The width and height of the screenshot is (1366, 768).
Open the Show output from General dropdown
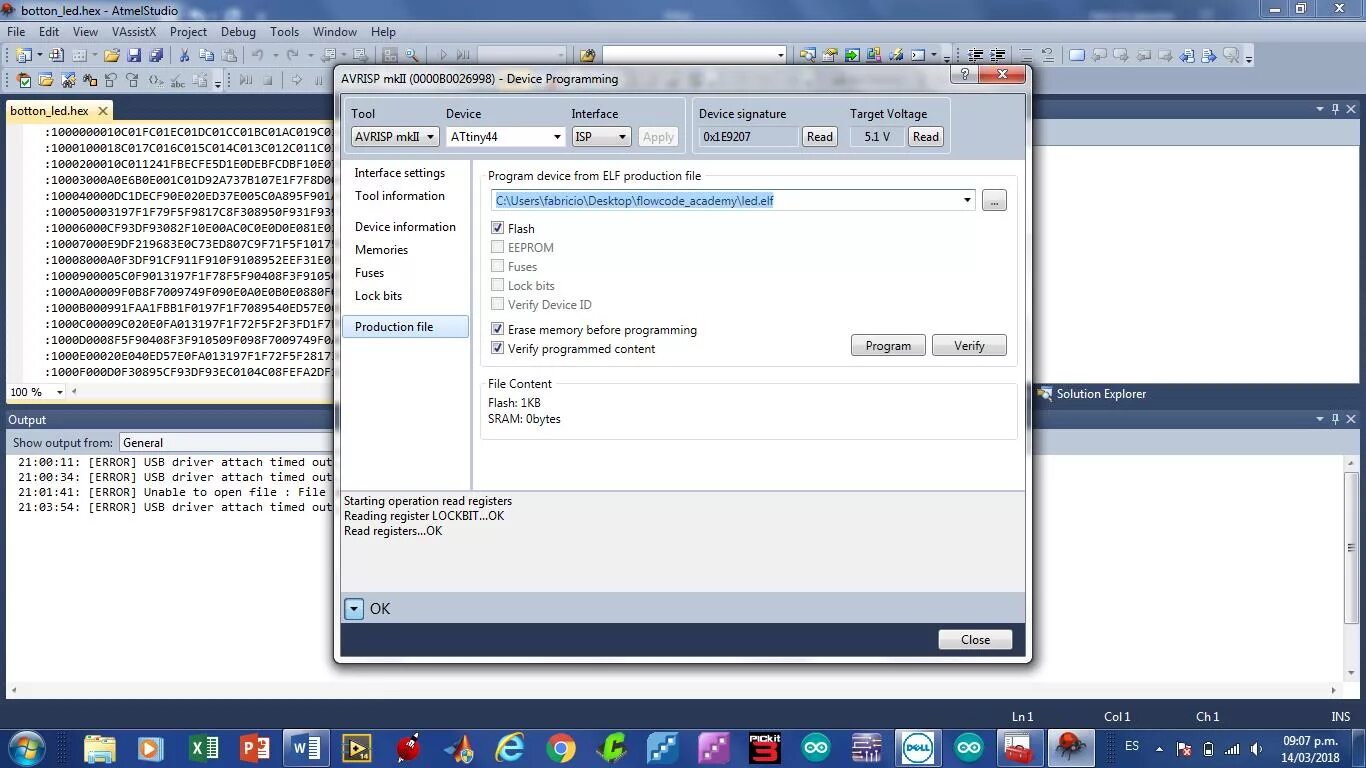coord(226,442)
